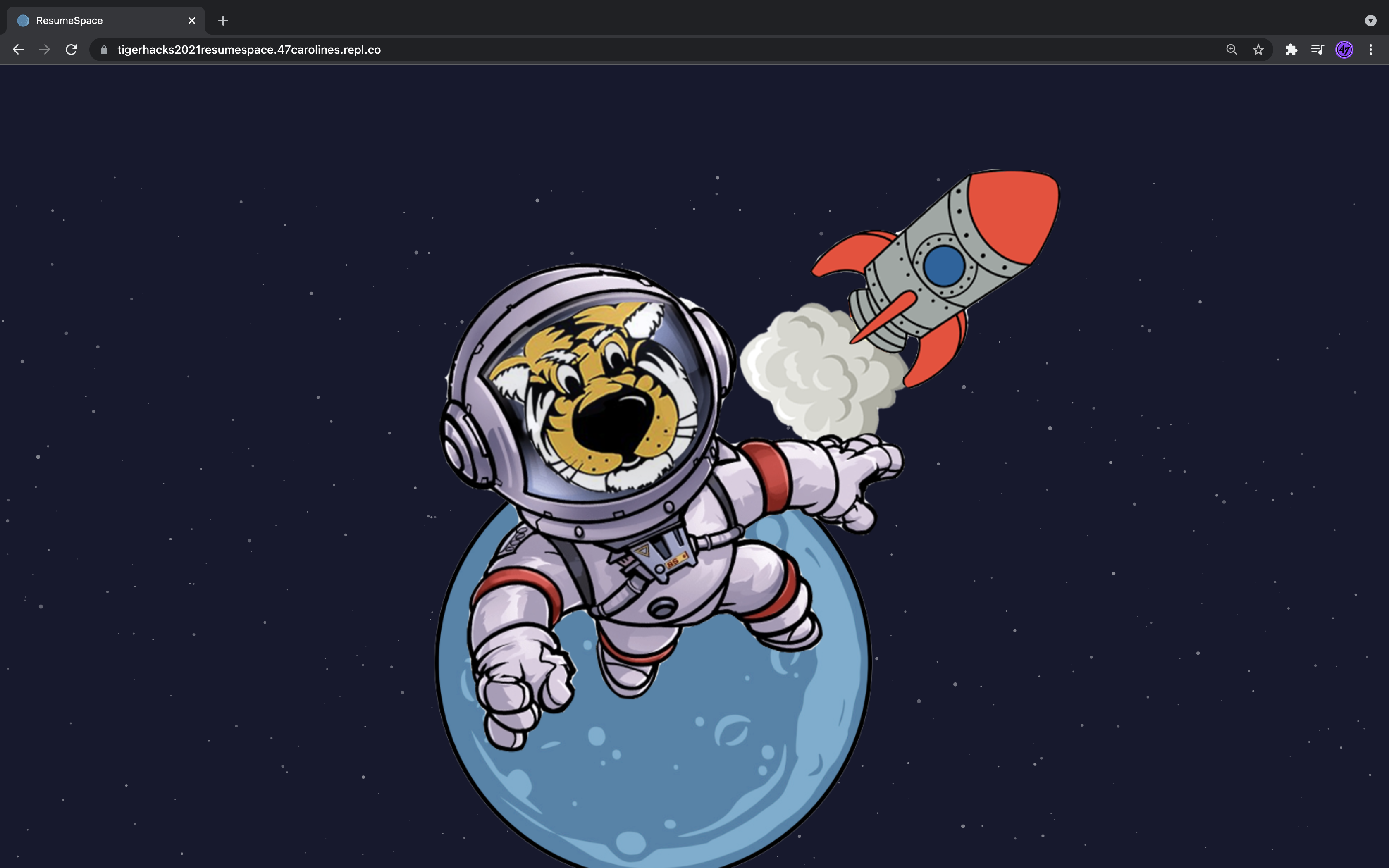This screenshot has width=1389, height=868.
Task: Click the forward navigation arrow
Action: [45, 50]
